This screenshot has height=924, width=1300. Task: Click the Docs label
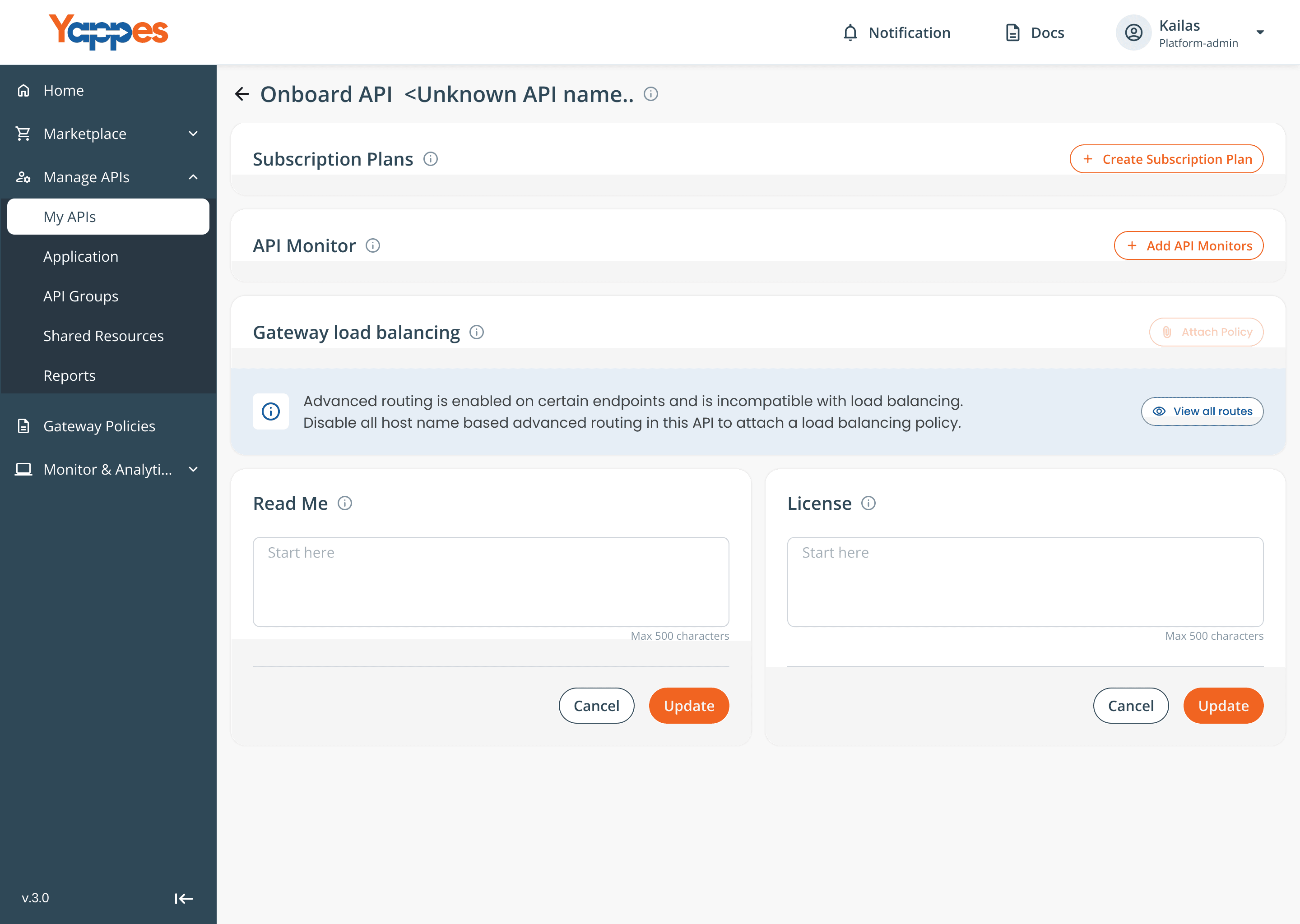(x=1047, y=33)
